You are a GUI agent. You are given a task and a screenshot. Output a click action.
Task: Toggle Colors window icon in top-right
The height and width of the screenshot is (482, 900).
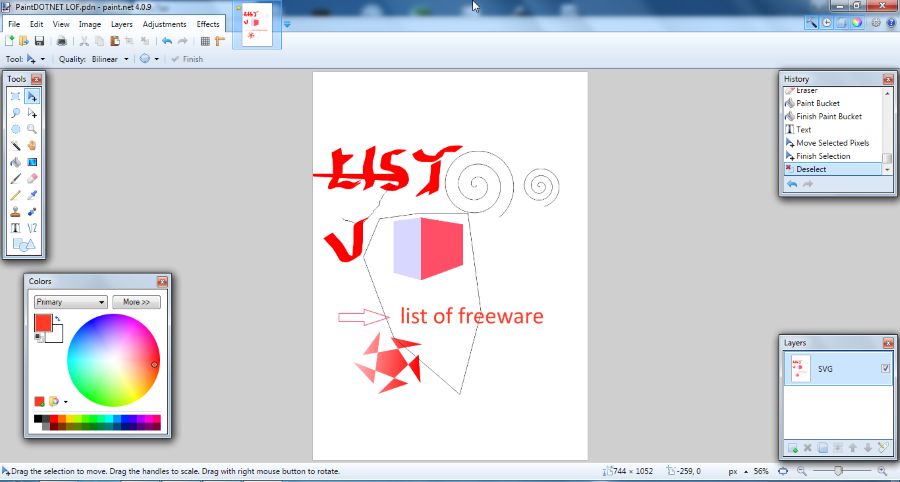click(x=856, y=22)
